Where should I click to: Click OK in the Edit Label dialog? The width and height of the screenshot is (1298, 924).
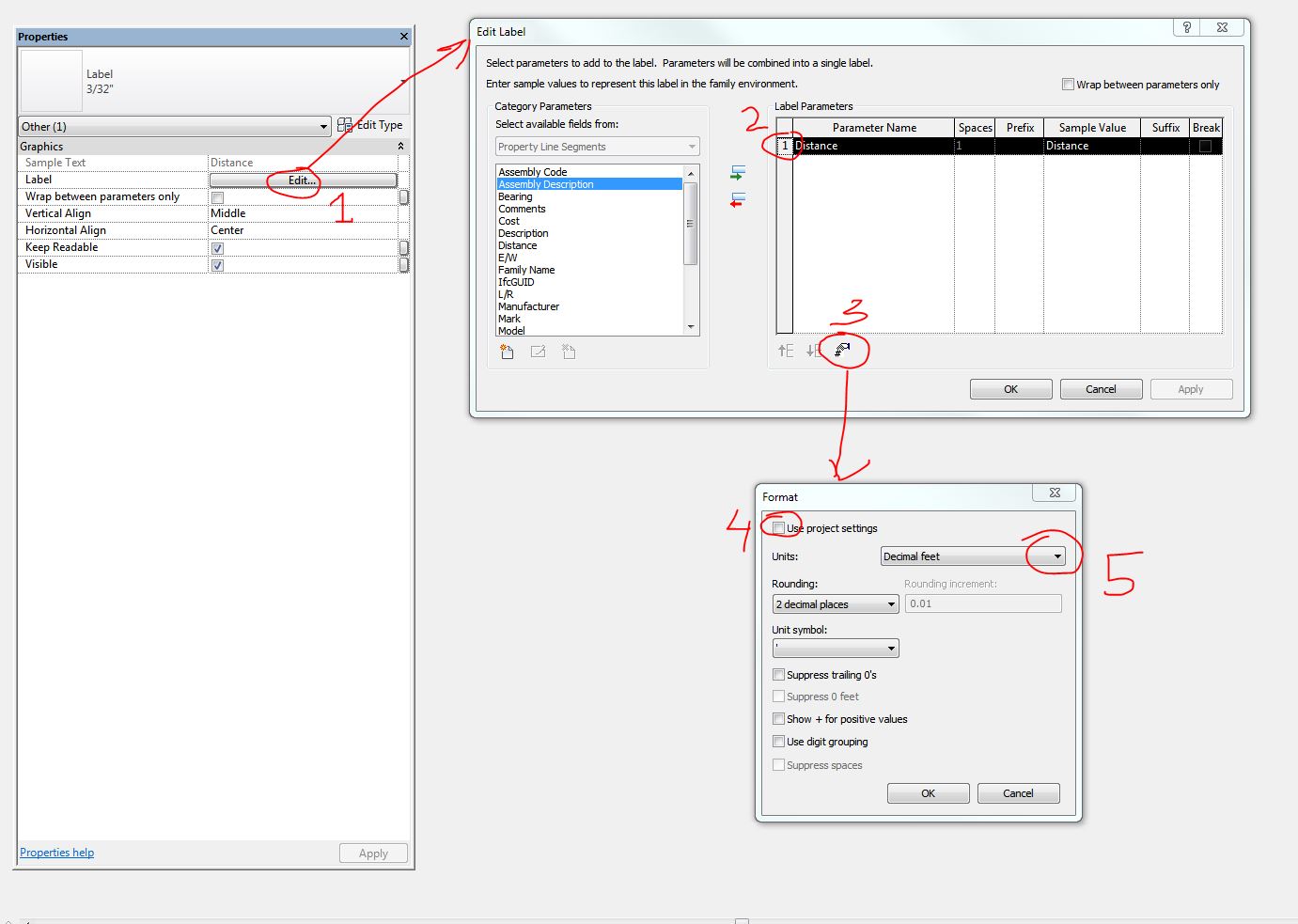1011,389
